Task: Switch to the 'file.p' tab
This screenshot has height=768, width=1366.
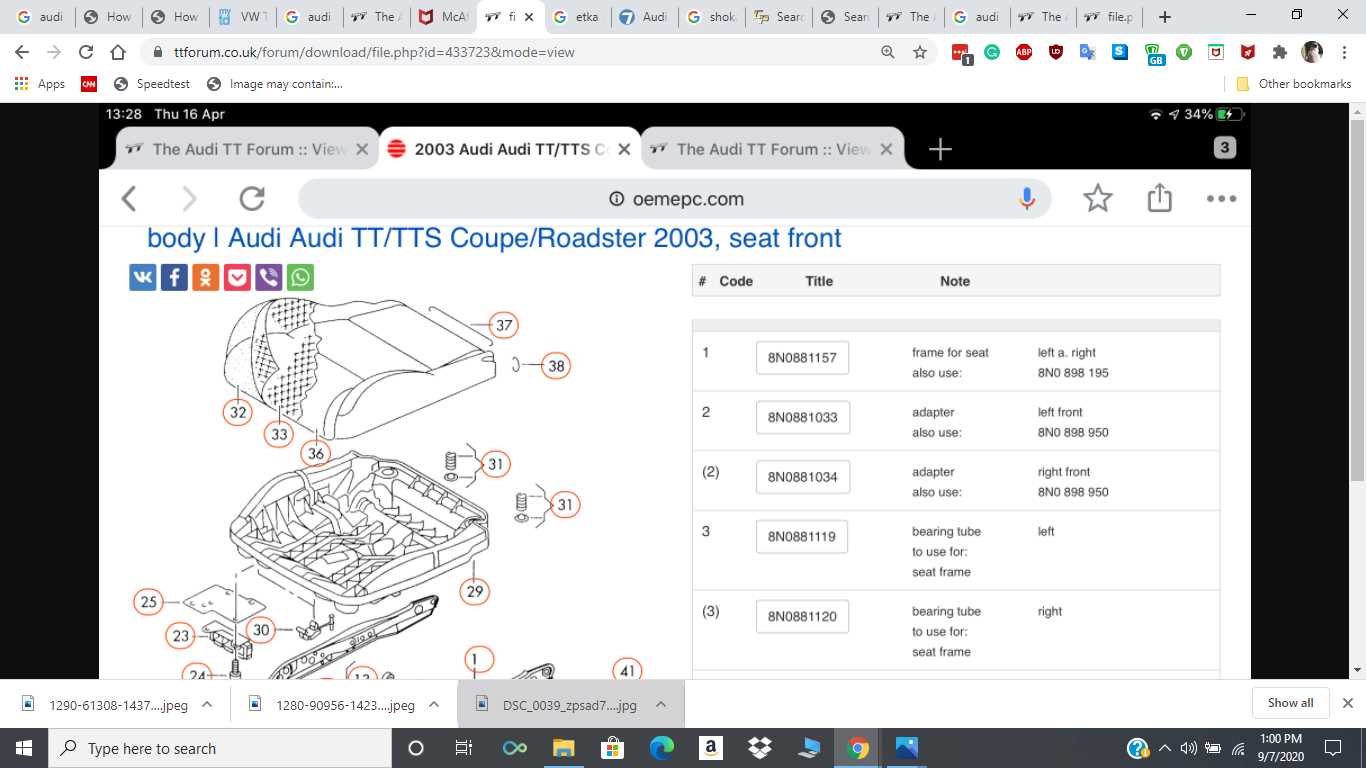Action: [x=1111, y=17]
